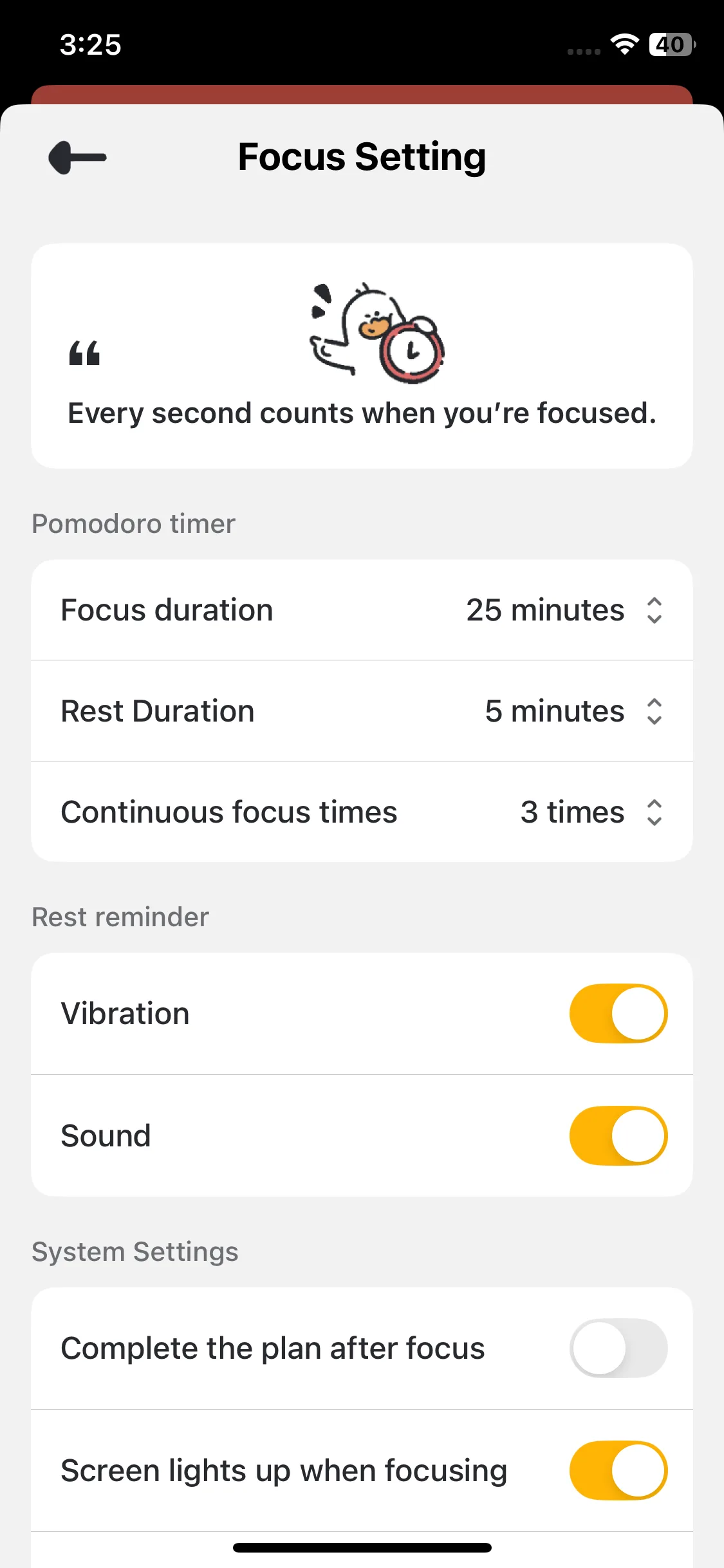Change the 3 times continuous focus value
724x1568 pixels.
572,812
